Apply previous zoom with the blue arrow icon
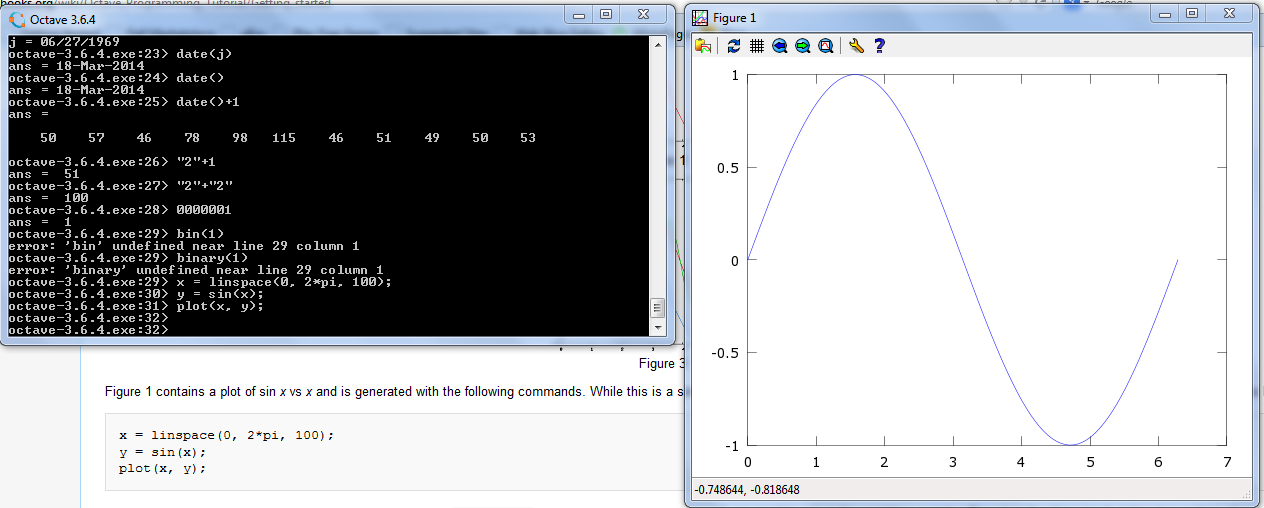Image resolution: width=1264 pixels, height=508 pixels. tap(780, 46)
